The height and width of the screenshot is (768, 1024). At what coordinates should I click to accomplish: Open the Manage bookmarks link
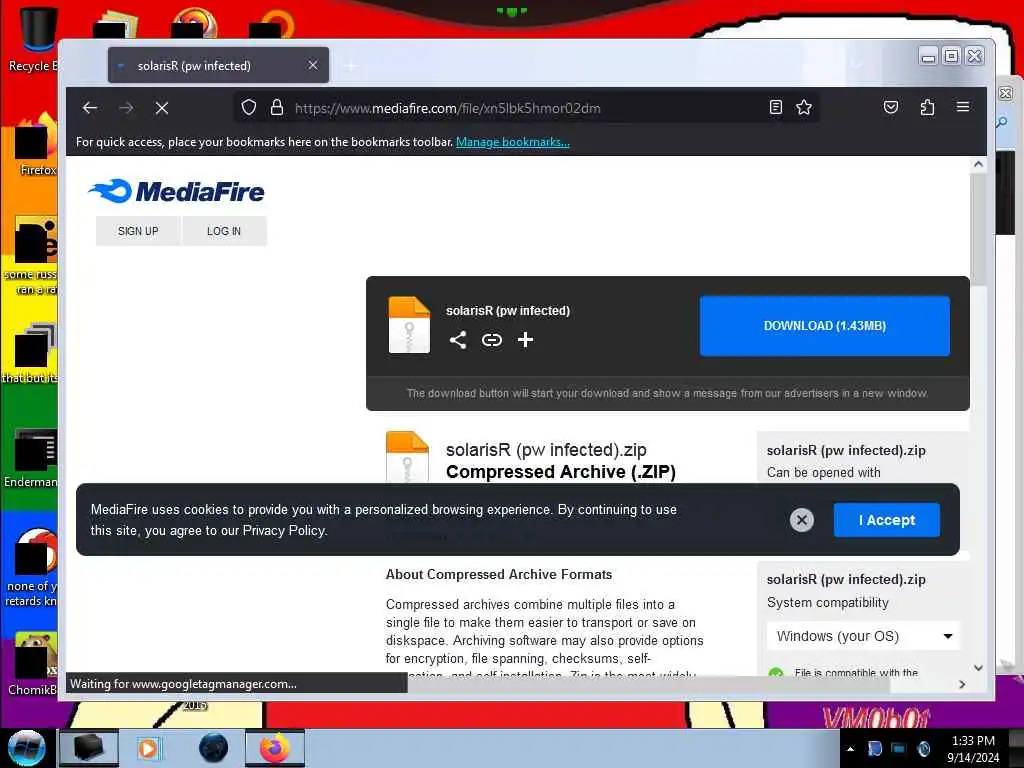tap(513, 142)
